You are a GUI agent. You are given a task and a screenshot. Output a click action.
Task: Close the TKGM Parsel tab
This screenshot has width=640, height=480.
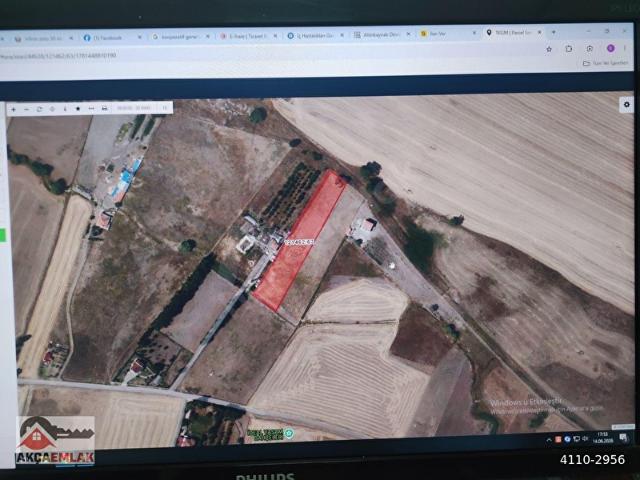click(540, 32)
